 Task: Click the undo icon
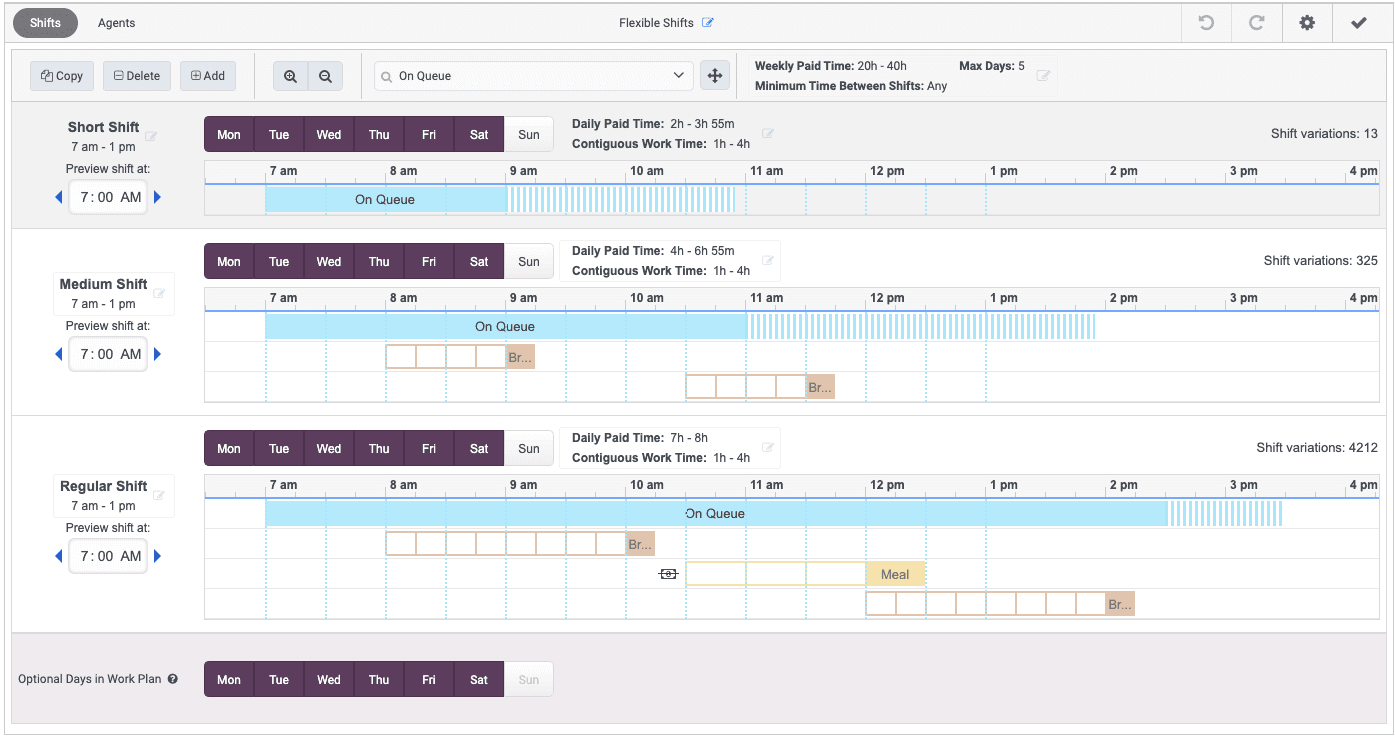point(1206,22)
